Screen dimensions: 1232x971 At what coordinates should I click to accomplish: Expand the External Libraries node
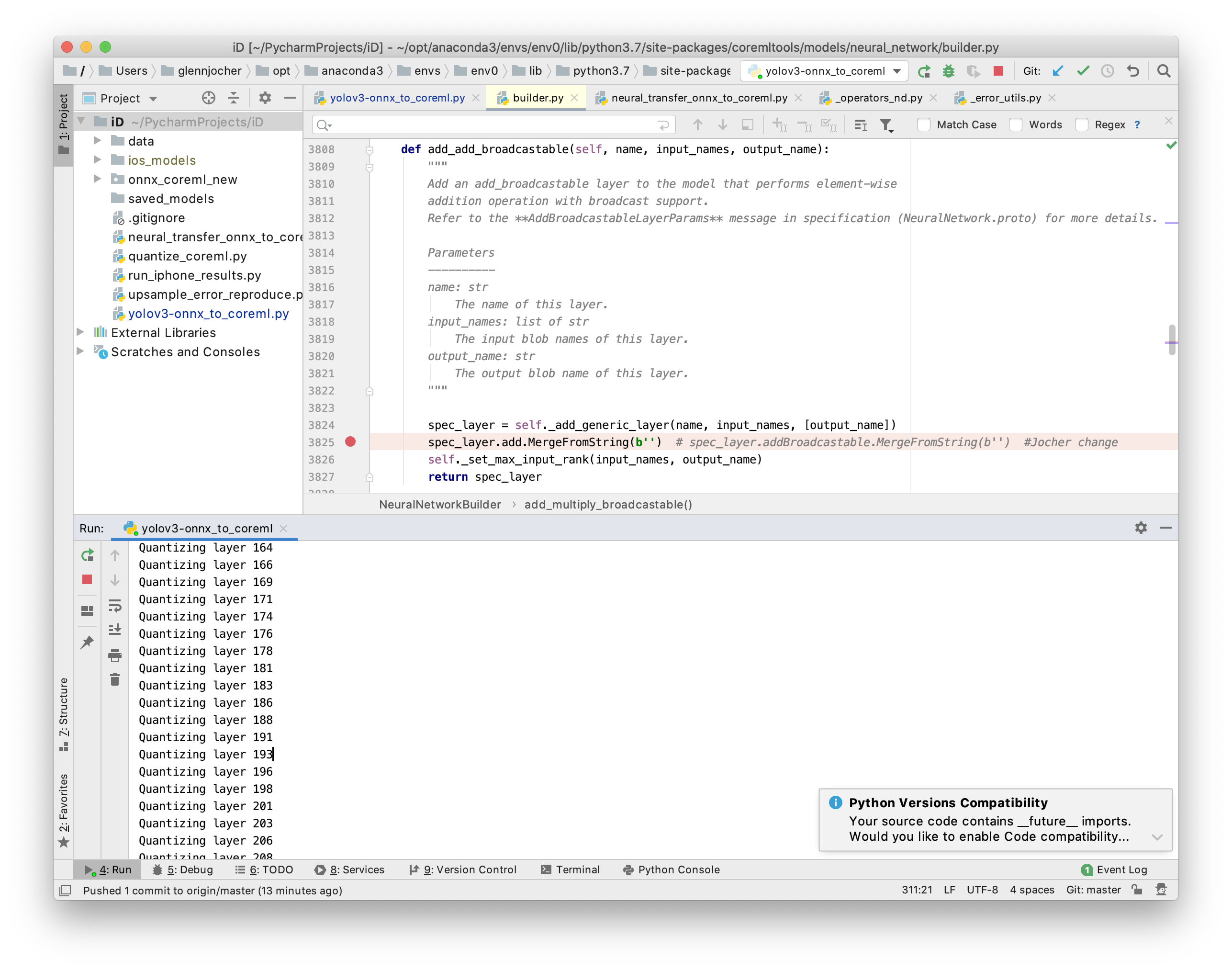[x=81, y=333]
